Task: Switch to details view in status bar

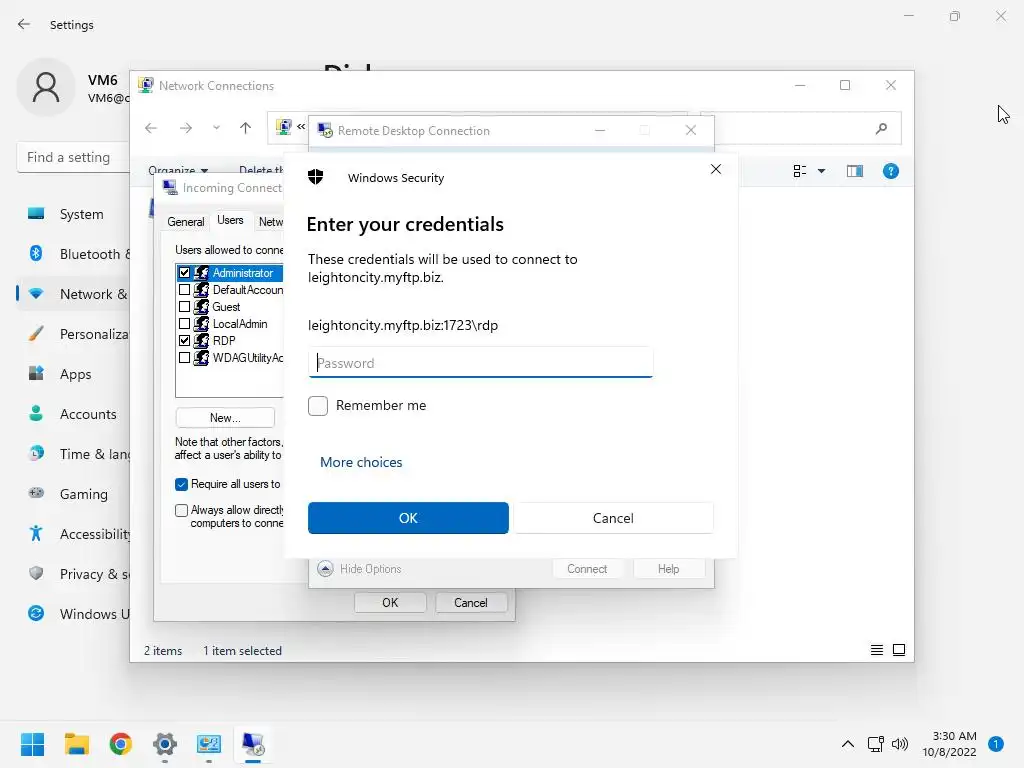Action: (877, 650)
